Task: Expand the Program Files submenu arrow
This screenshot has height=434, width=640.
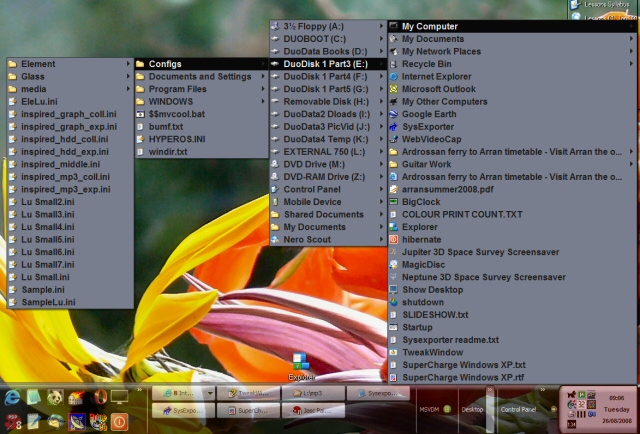Action: click(x=263, y=89)
